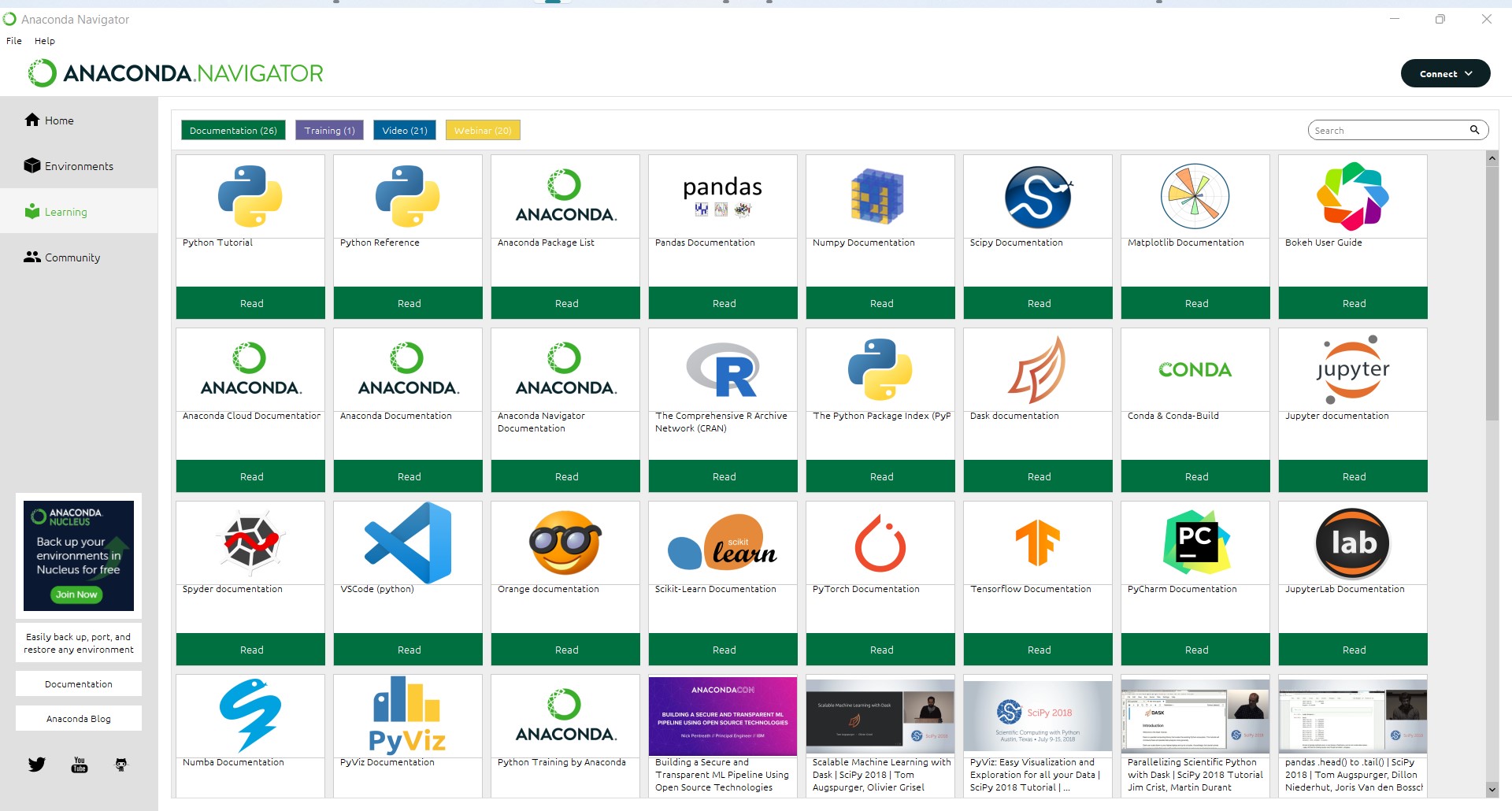Click the Twitter bird icon
The height and width of the screenshot is (811, 1512).
pos(37,765)
